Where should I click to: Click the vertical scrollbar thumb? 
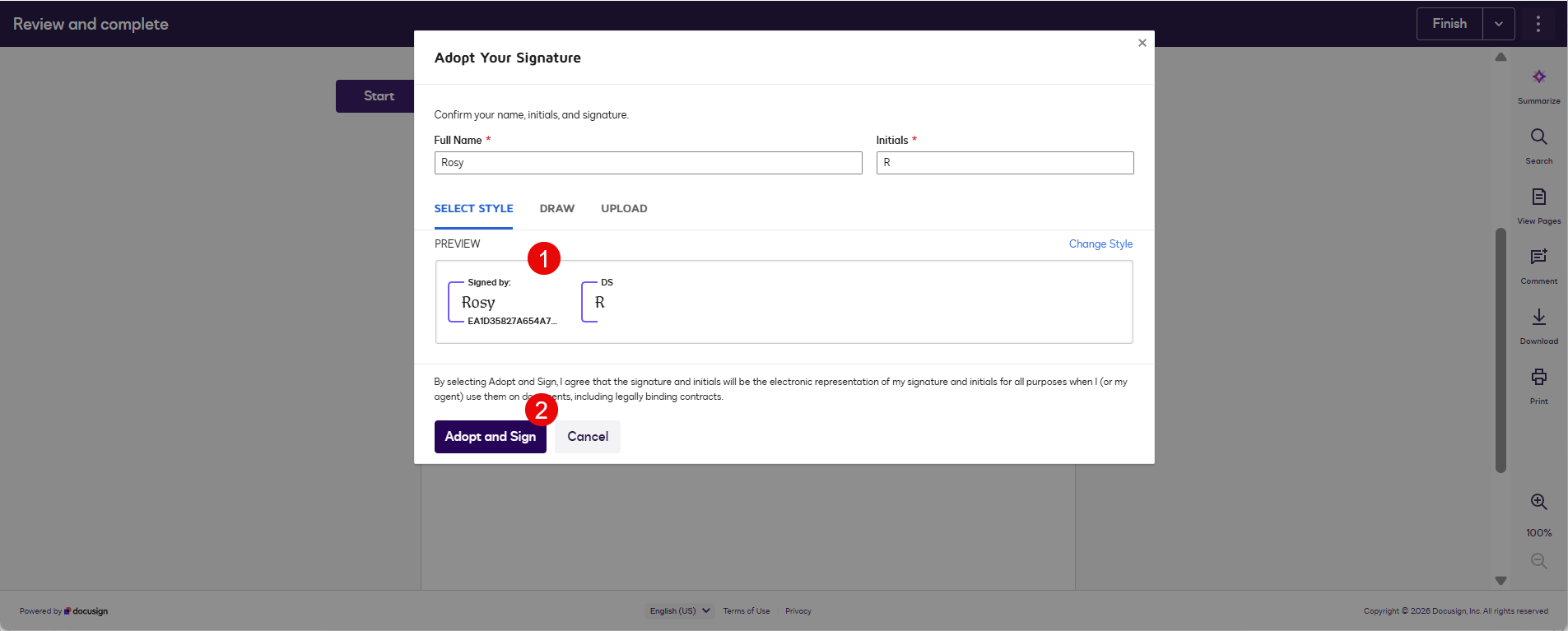click(1501, 350)
